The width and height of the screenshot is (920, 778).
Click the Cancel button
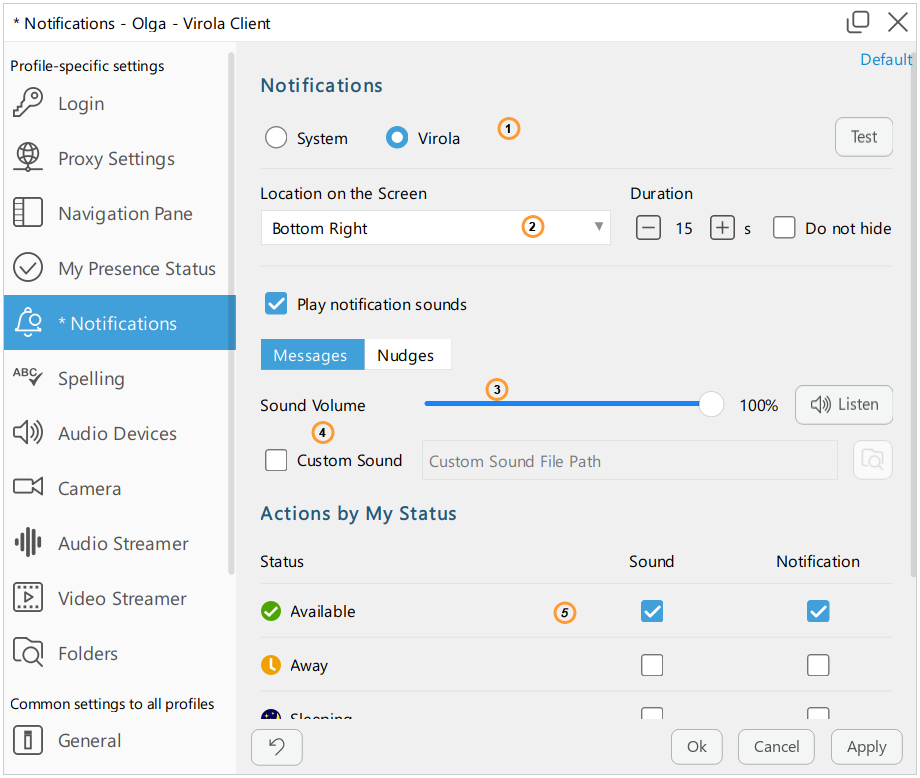point(776,747)
